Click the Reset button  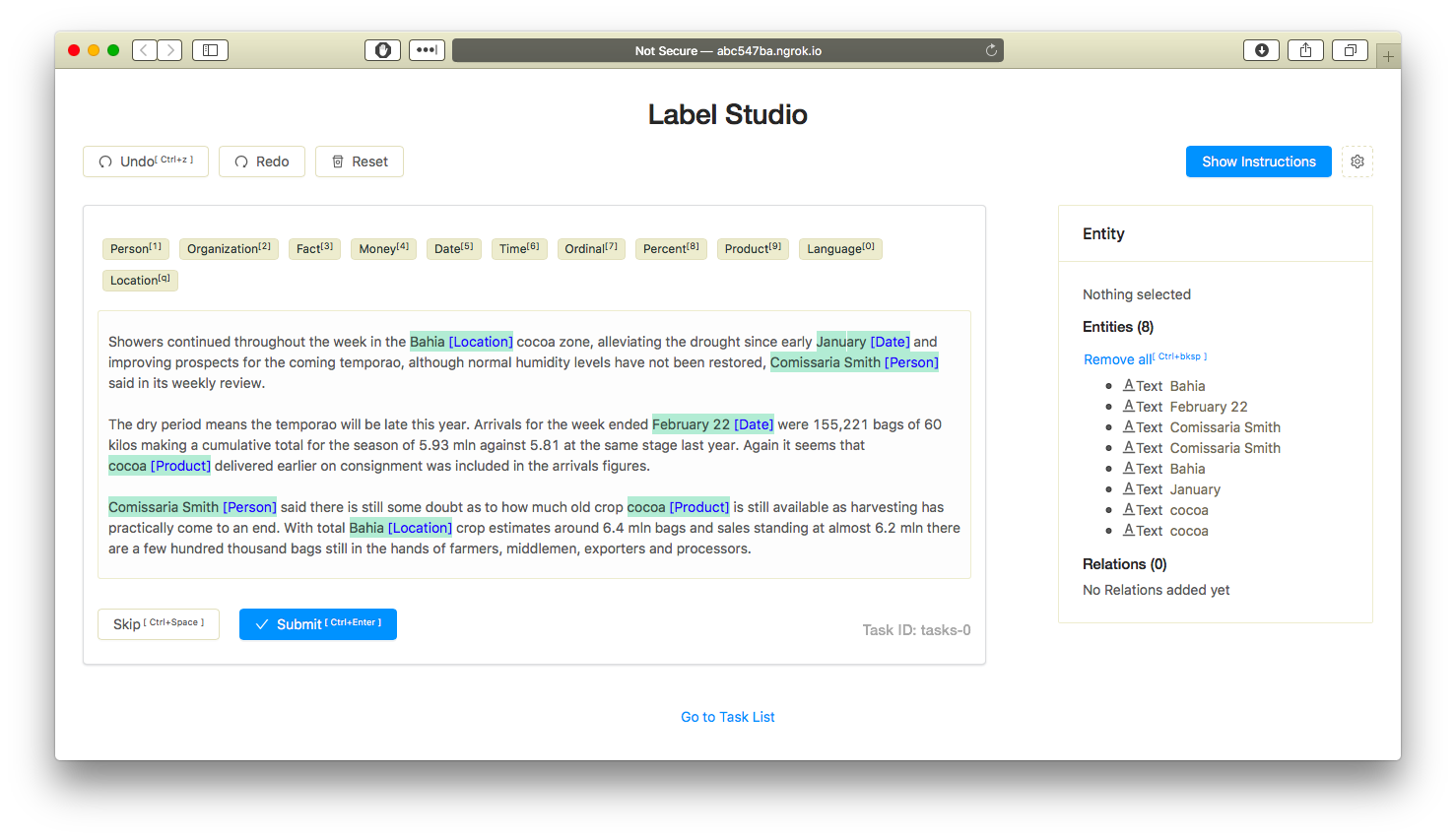tap(360, 161)
